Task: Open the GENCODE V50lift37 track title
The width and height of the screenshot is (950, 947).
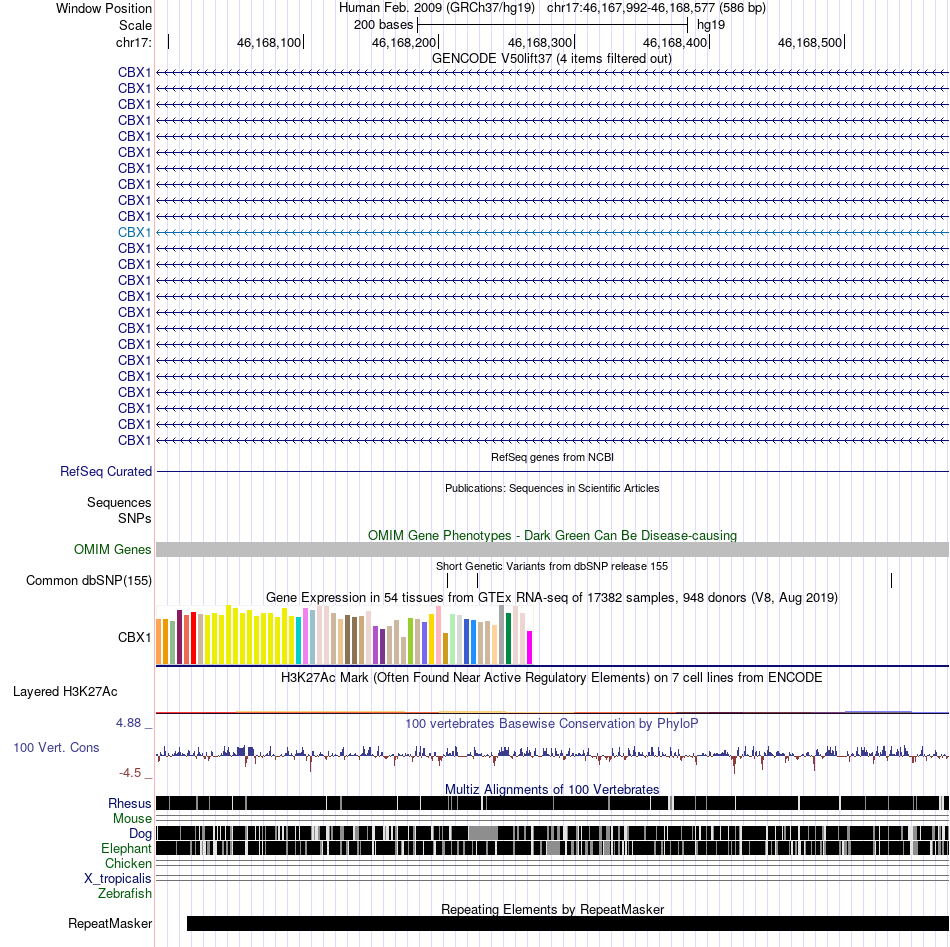Action: [551, 58]
